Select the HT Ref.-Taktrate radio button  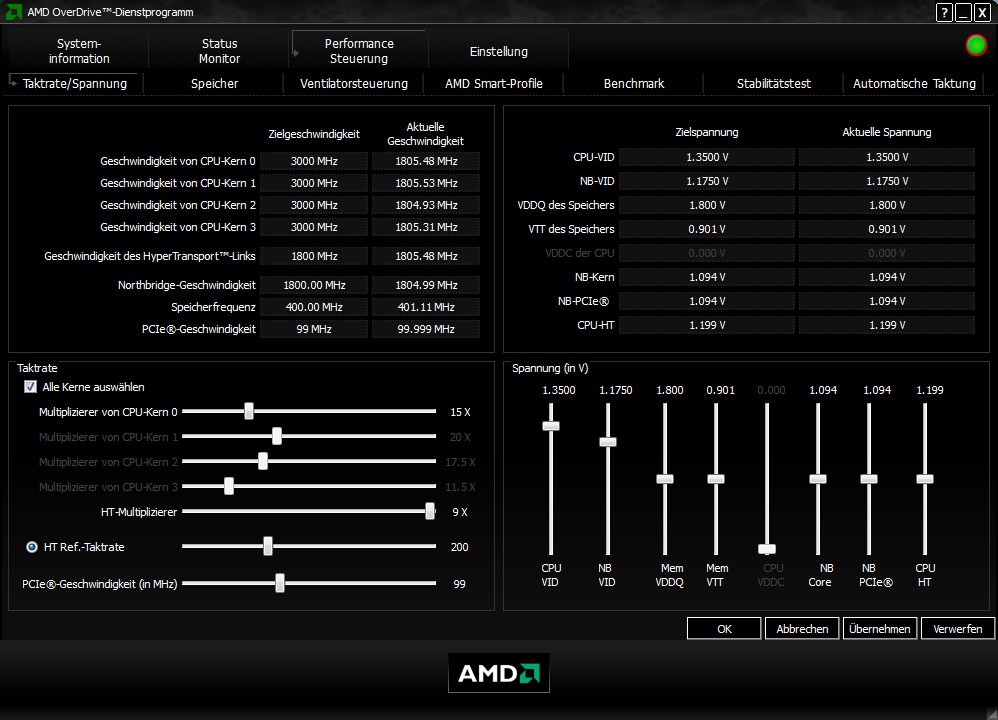click(x=31, y=547)
